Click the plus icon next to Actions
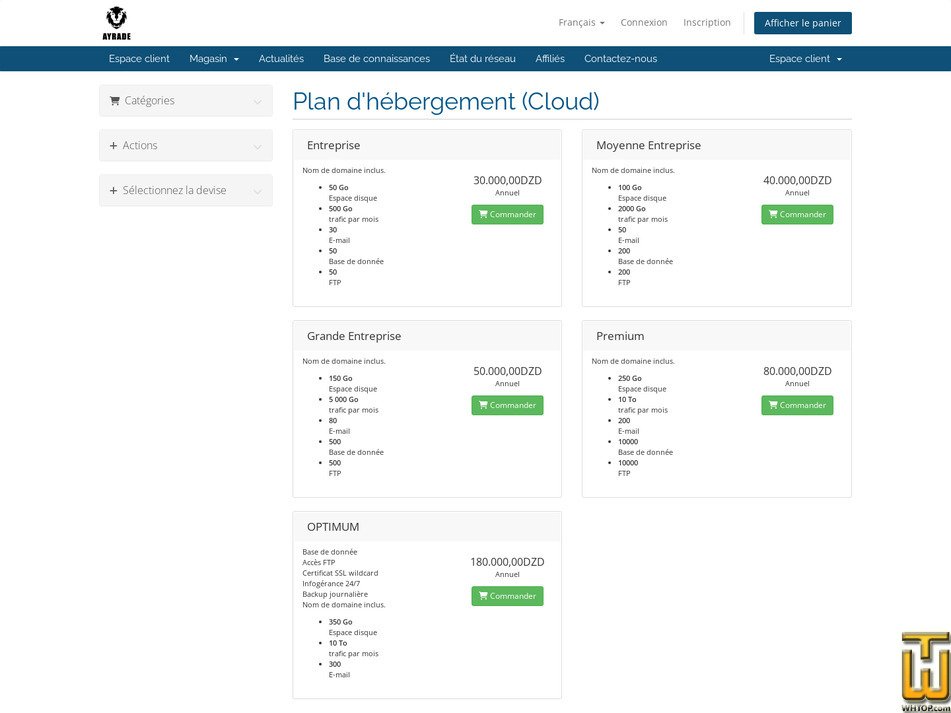This screenshot has height=713, width=951. click(x=113, y=146)
